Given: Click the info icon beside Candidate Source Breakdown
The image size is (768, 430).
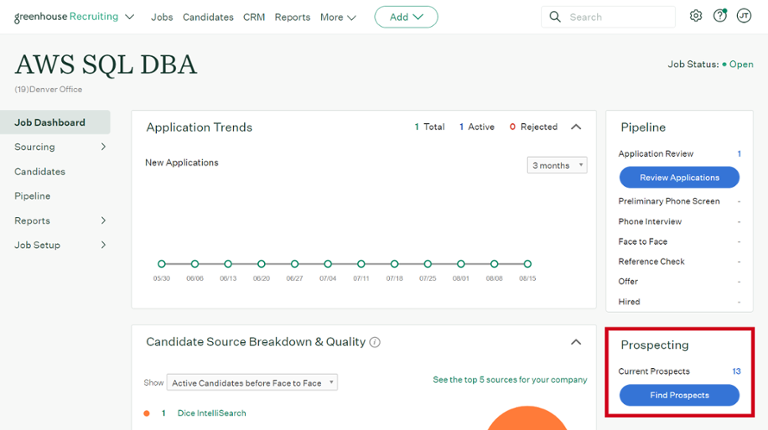Looking at the screenshot, I should (x=375, y=342).
